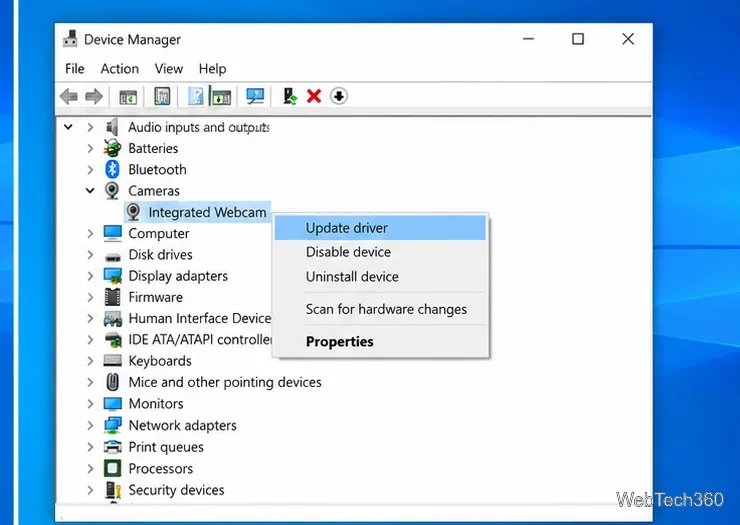Close the Device Manager window
The width and height of the screenshot is (740, 525).
pyautogui.click(x=628, y=39)
